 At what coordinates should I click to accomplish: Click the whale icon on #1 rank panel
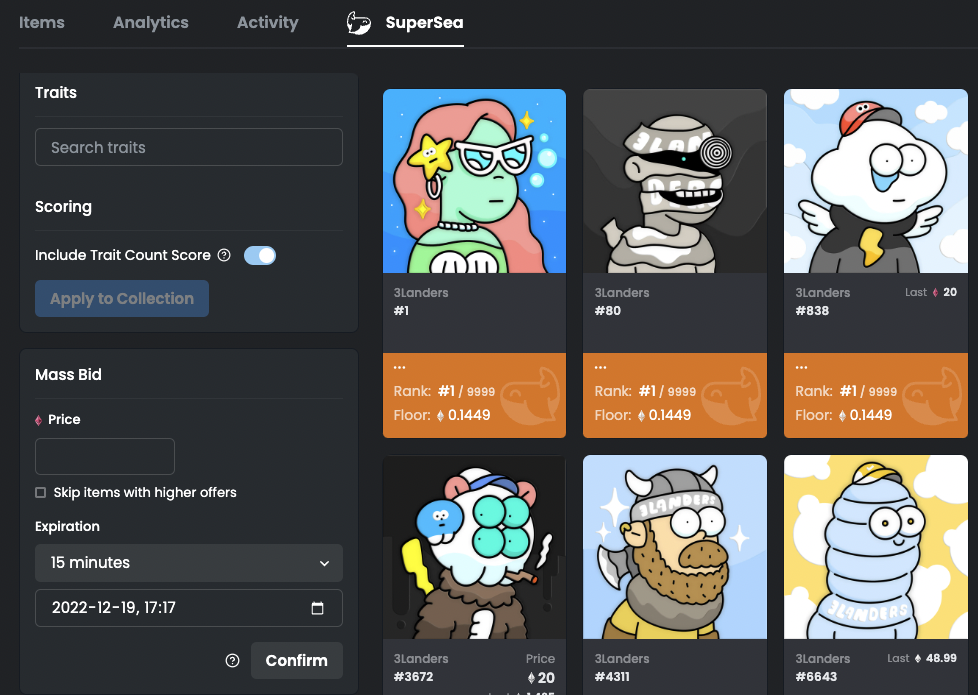530,396
